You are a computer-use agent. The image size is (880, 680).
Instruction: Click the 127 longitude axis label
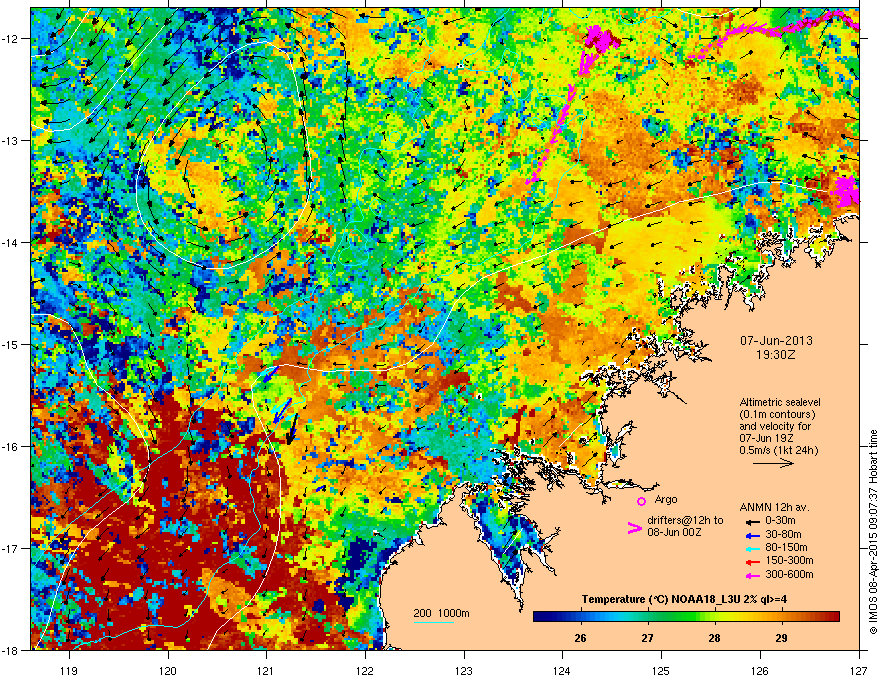(x=859, y=670)
